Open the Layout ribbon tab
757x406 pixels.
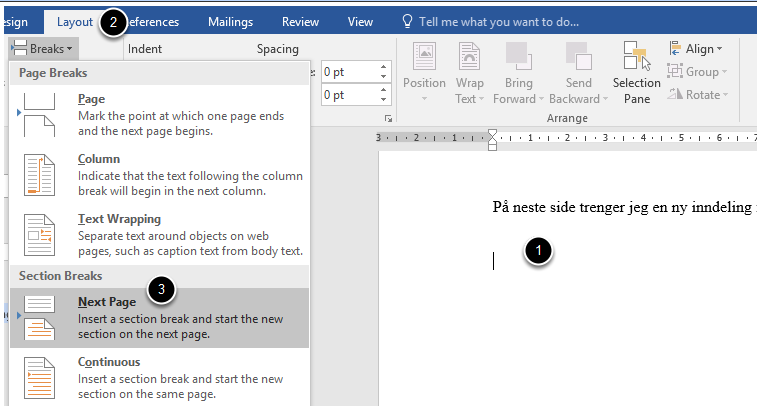click(x=74, y=22)
